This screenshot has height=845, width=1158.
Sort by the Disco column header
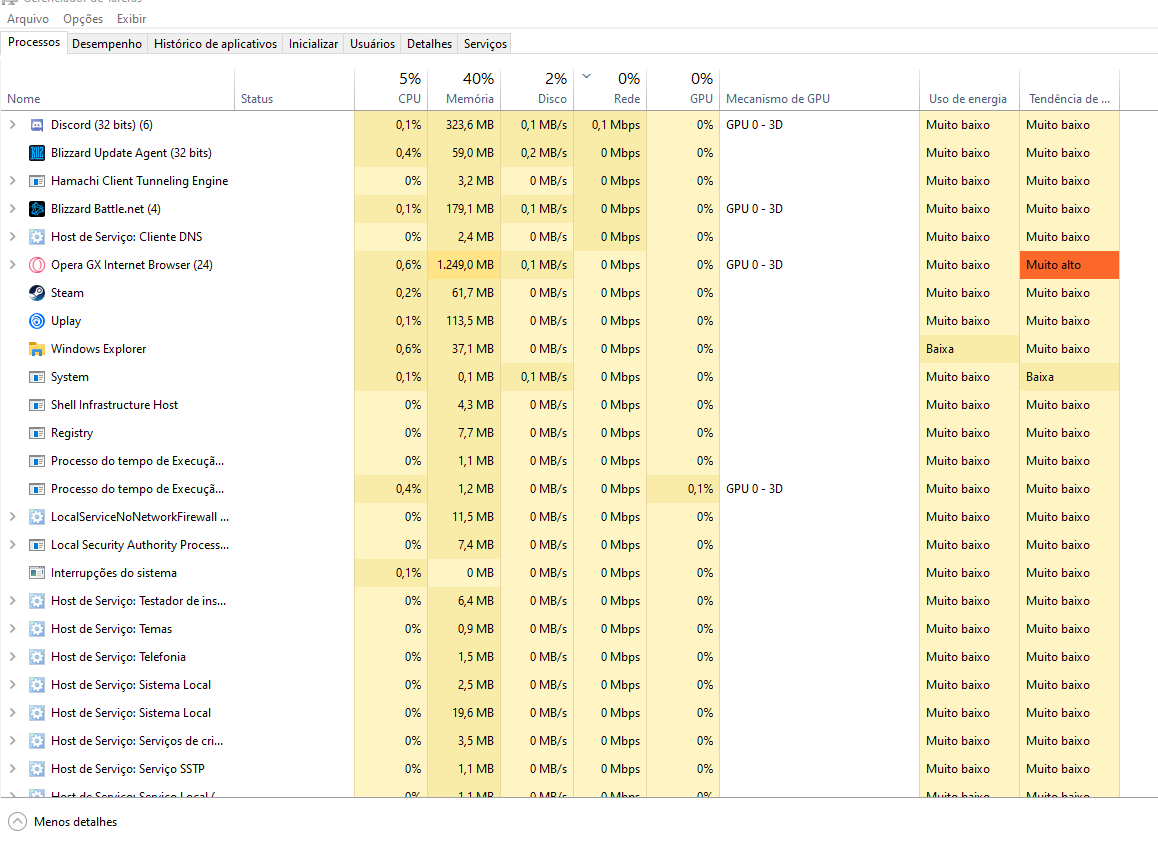coord(537,90)
